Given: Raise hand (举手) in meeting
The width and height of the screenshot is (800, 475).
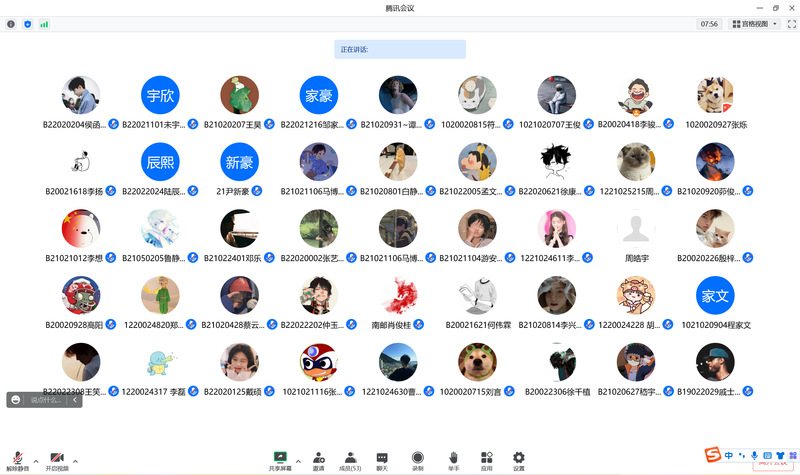Looking at the screenshot, I should coord(453,459).
